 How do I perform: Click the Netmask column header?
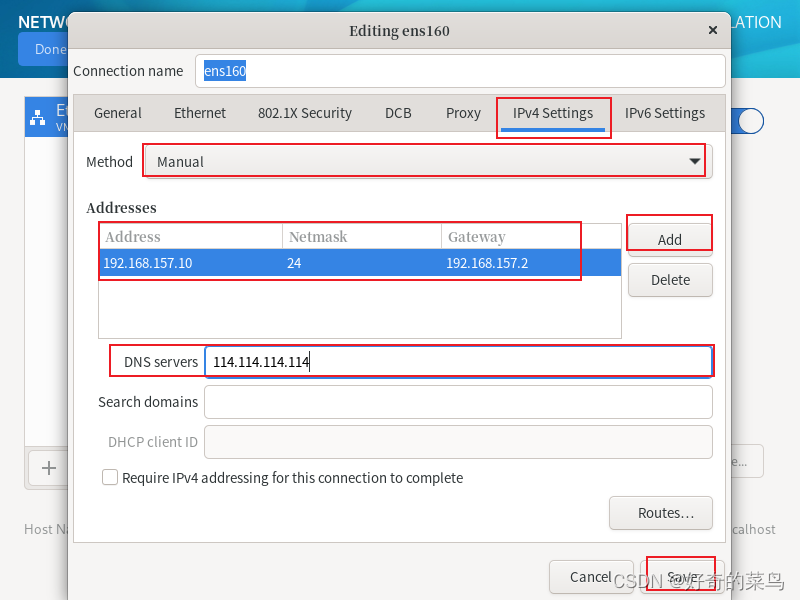tap(362, 237)
